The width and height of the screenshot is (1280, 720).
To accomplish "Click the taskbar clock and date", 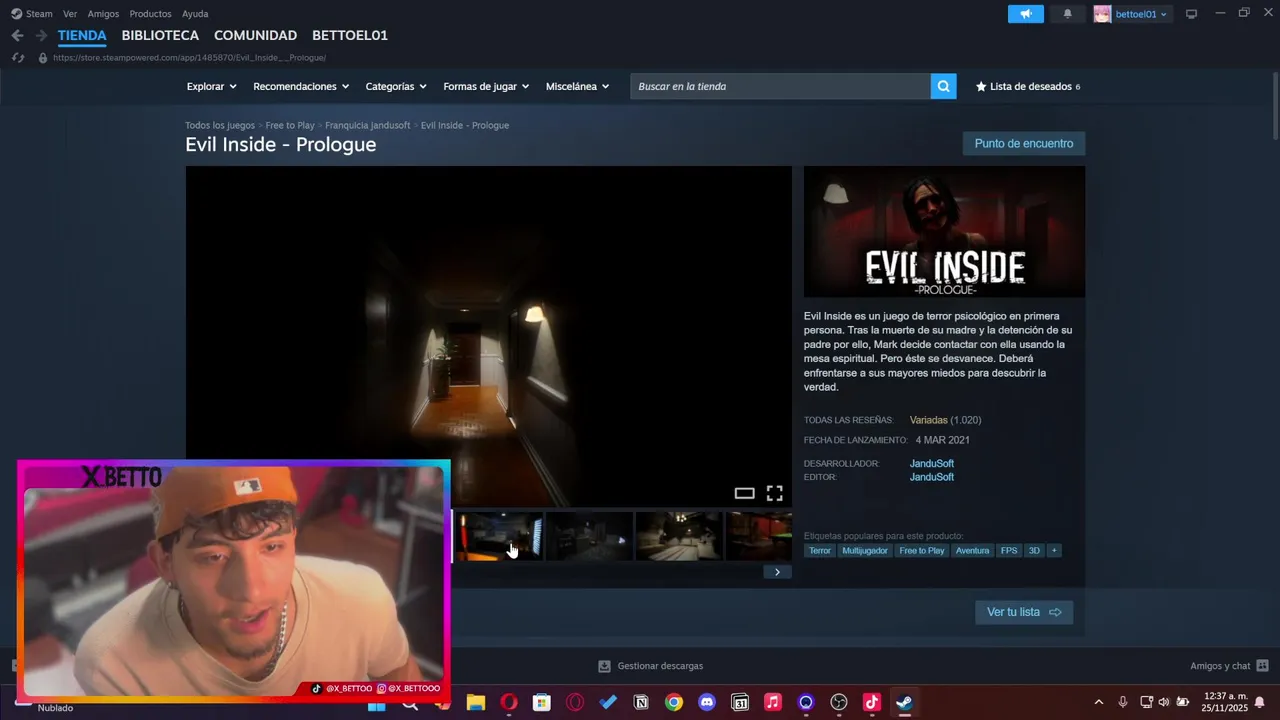I will (1224, 702).
